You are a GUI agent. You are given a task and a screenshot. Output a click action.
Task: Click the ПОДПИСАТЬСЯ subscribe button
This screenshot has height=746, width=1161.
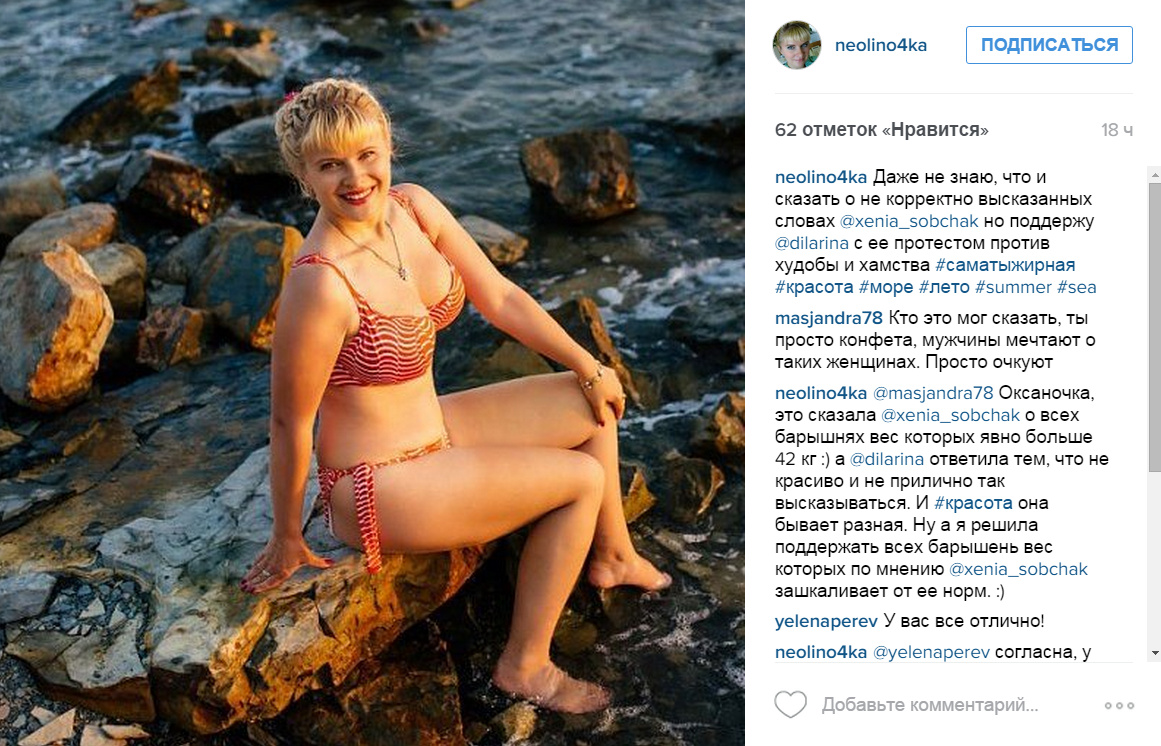pos(1049,45)
